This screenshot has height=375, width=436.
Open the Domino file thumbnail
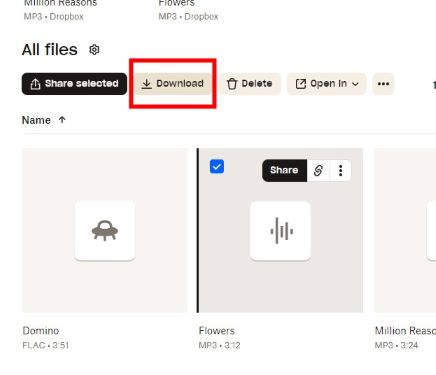point(105,230)
